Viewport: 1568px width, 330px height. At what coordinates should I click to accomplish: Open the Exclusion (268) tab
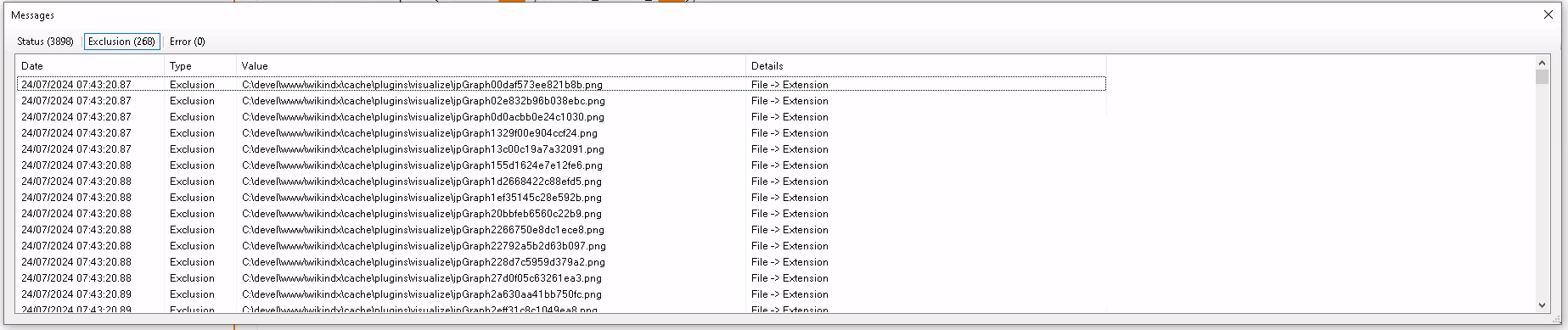[121, 42]
